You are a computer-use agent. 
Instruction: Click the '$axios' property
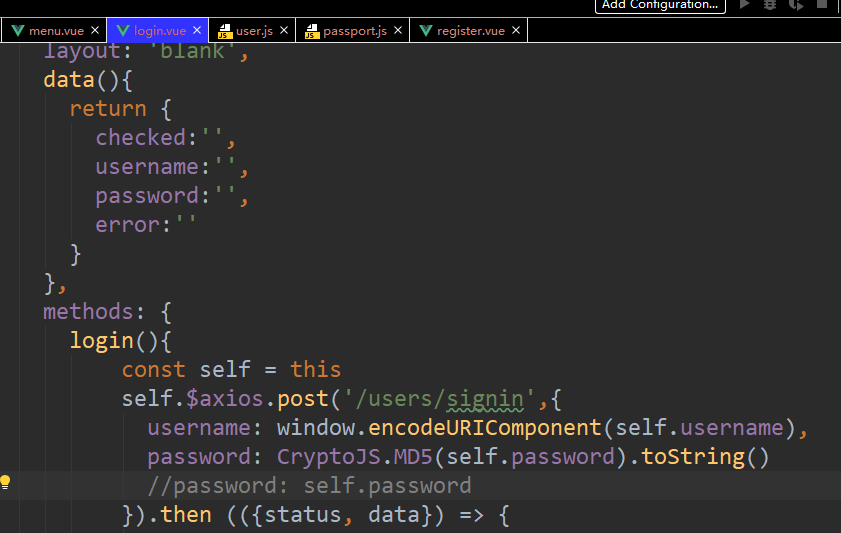225,399
